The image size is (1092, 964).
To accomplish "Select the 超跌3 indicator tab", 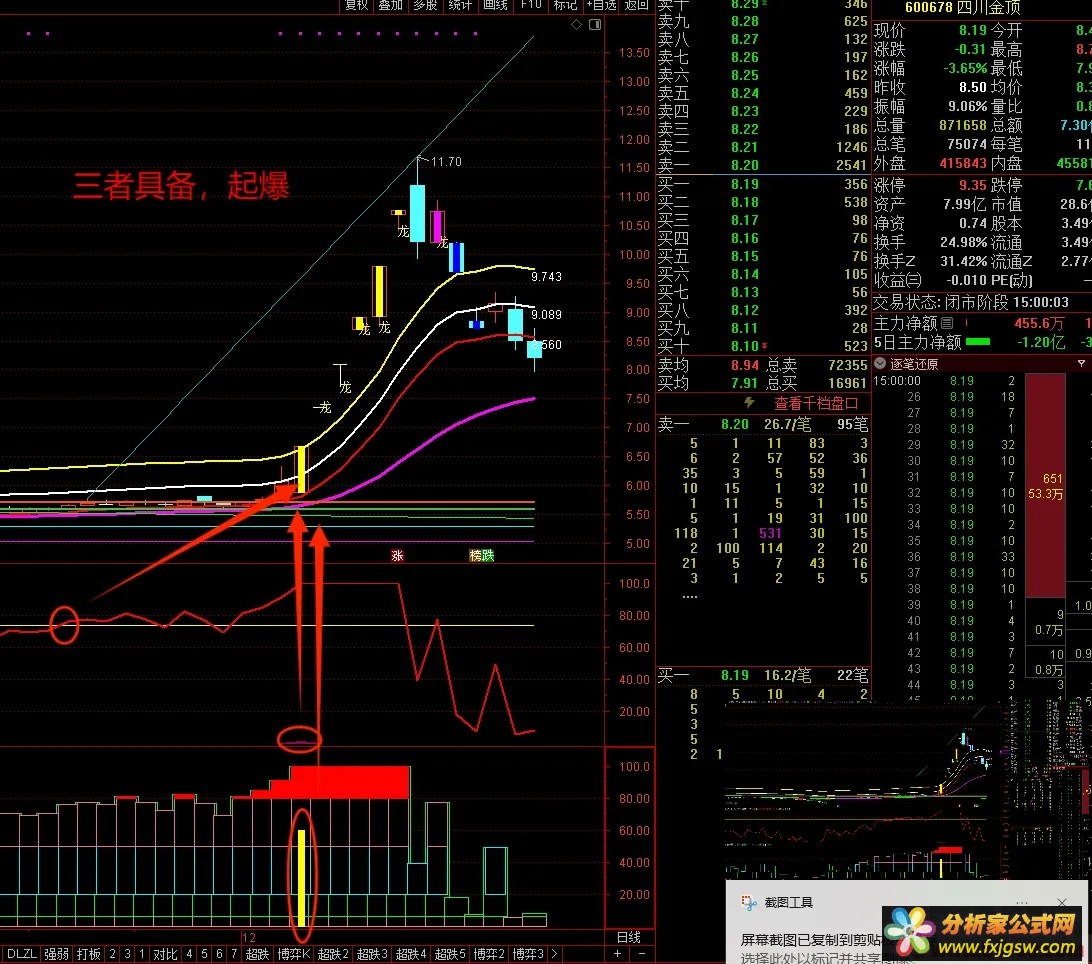I will [x=372, y=954].
